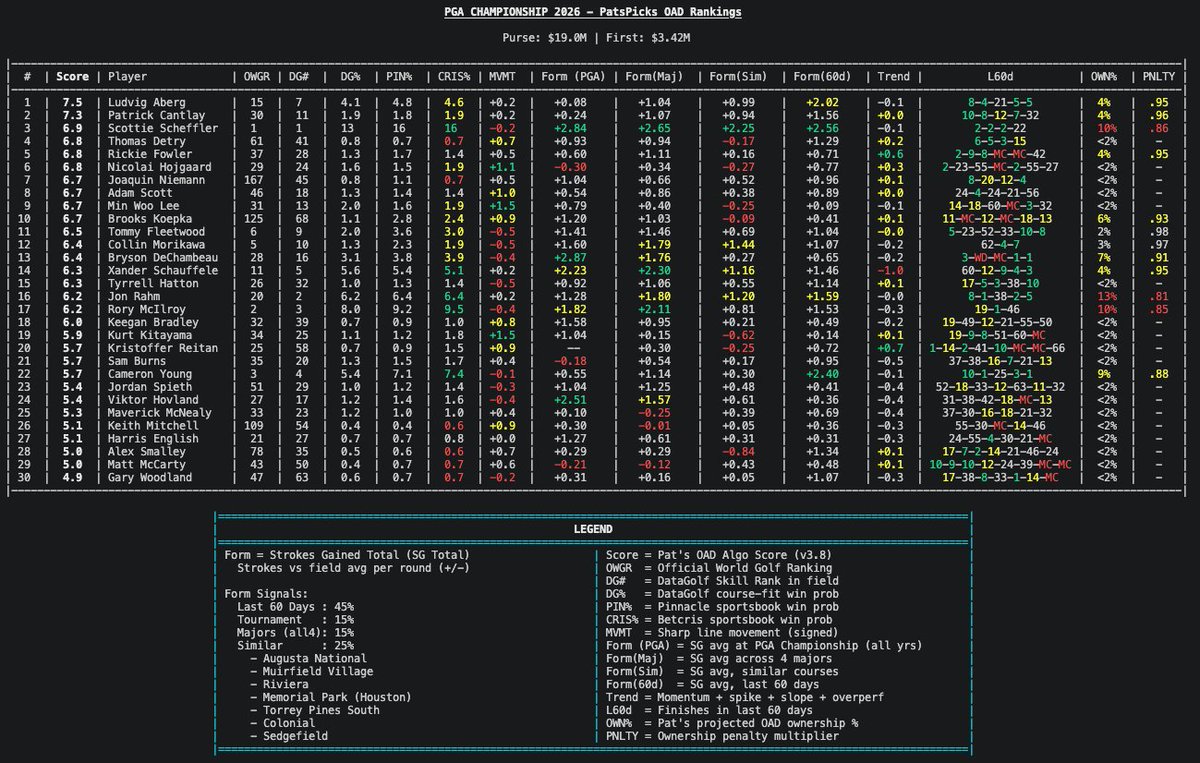Click Score = Pat's OAD Algo Score line

point(717,555)
